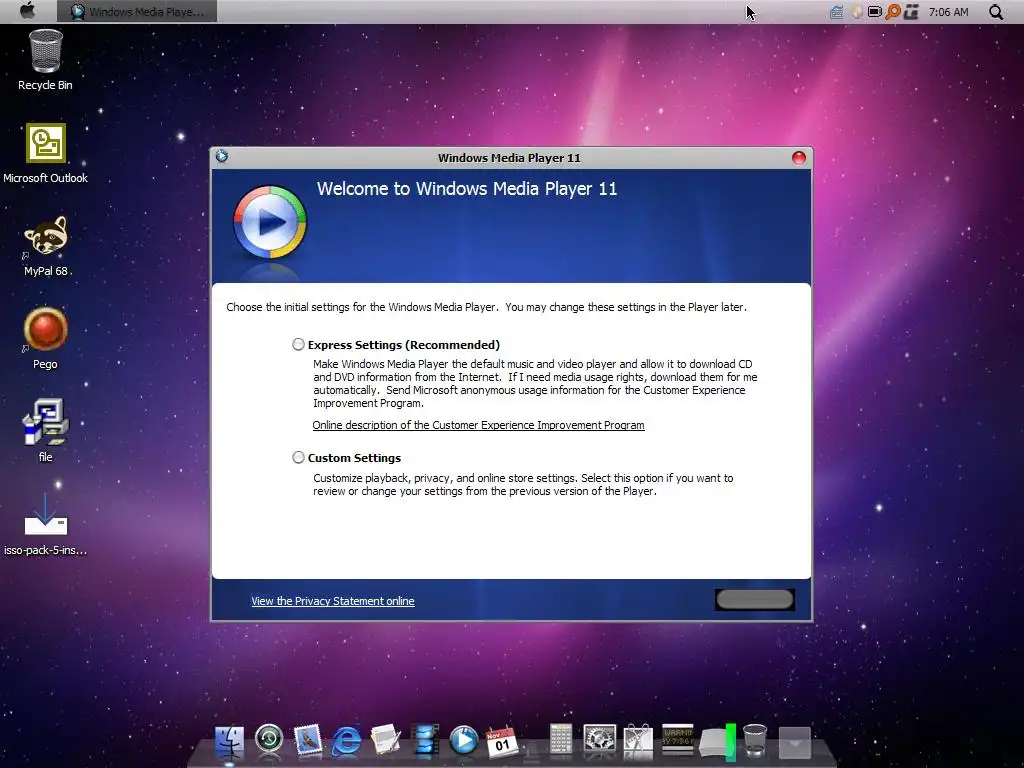
Task: Open the TextEdit notepad icon in dock
Action: point(385,741)
